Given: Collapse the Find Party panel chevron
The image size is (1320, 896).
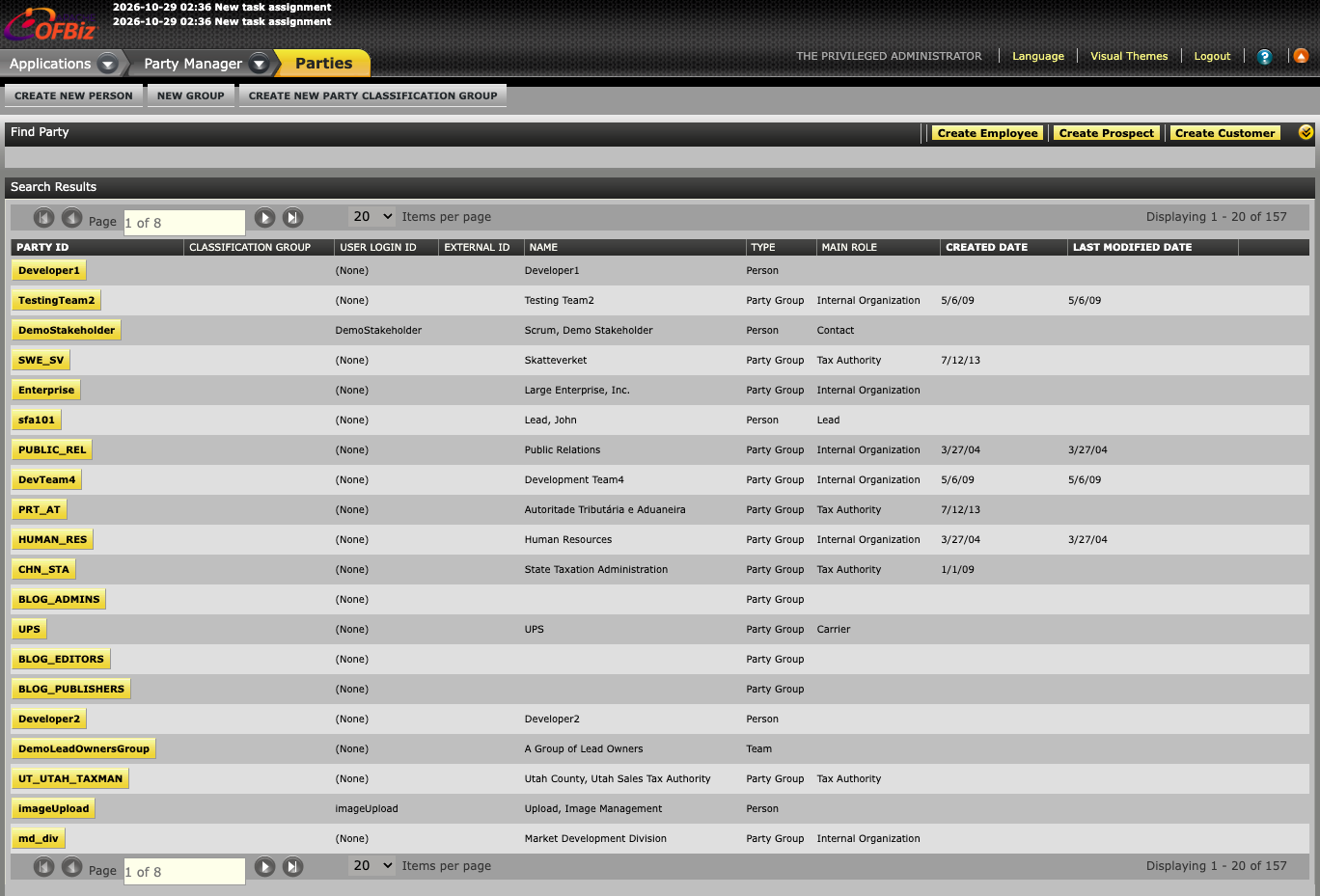Looking at the screenshot, I should [x=1306, y=132].
